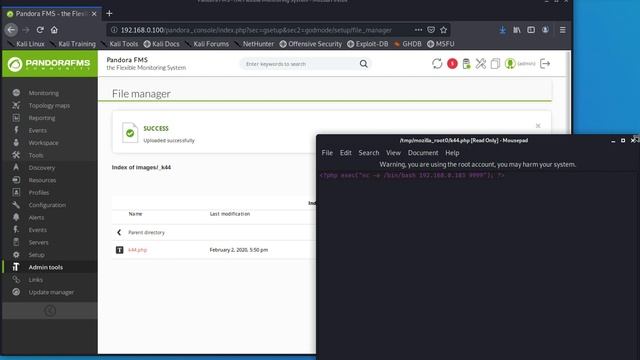Bookmark this page with star
Viewport: 640px width, 360px height.
pyautogui.click(x=444, y=30)
